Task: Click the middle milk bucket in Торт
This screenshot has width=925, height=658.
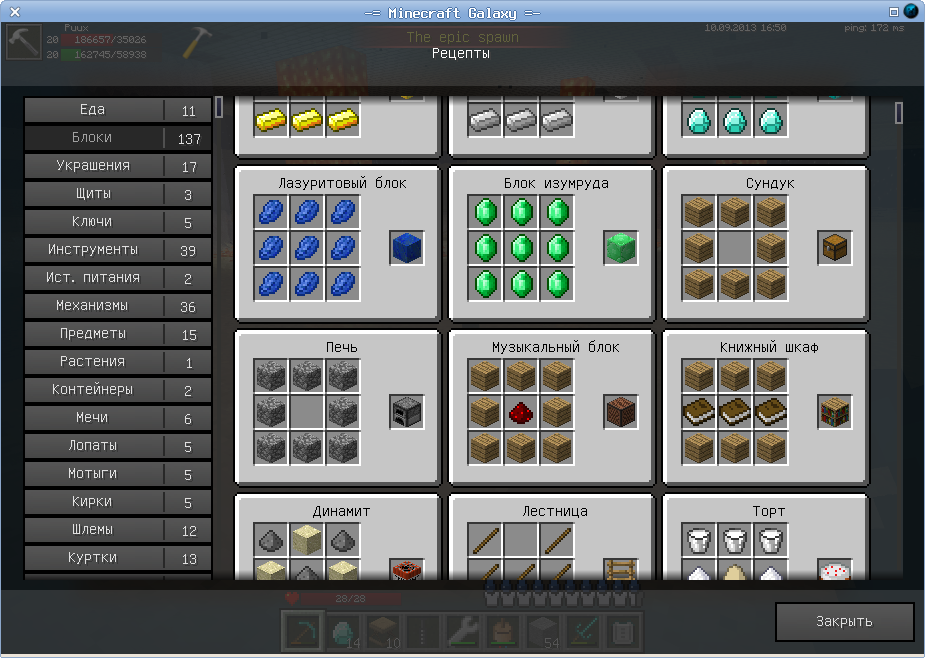Action: point(735,540)
